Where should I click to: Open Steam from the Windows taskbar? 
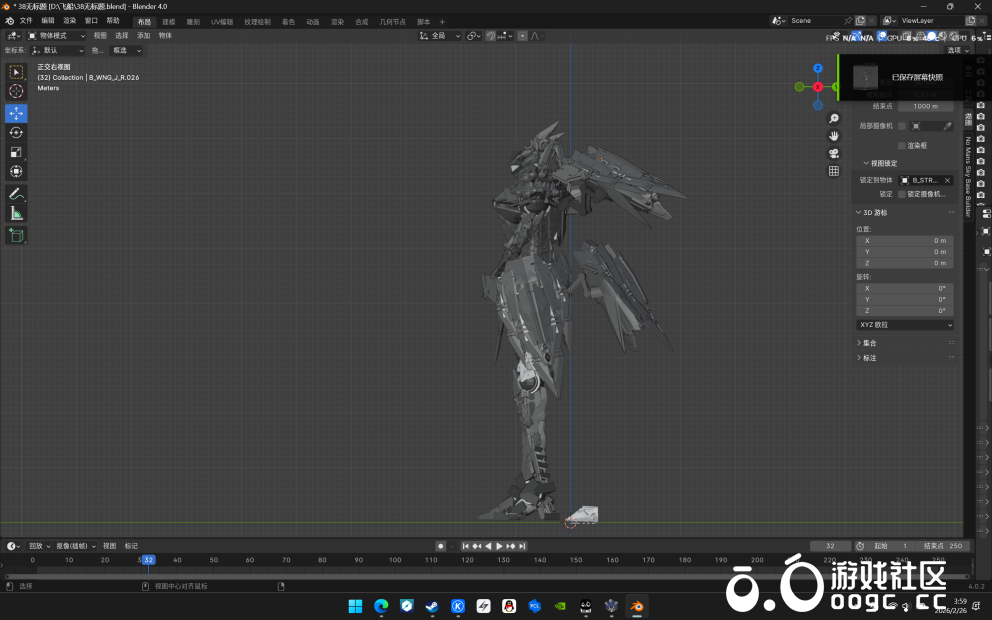click(432, 606)
